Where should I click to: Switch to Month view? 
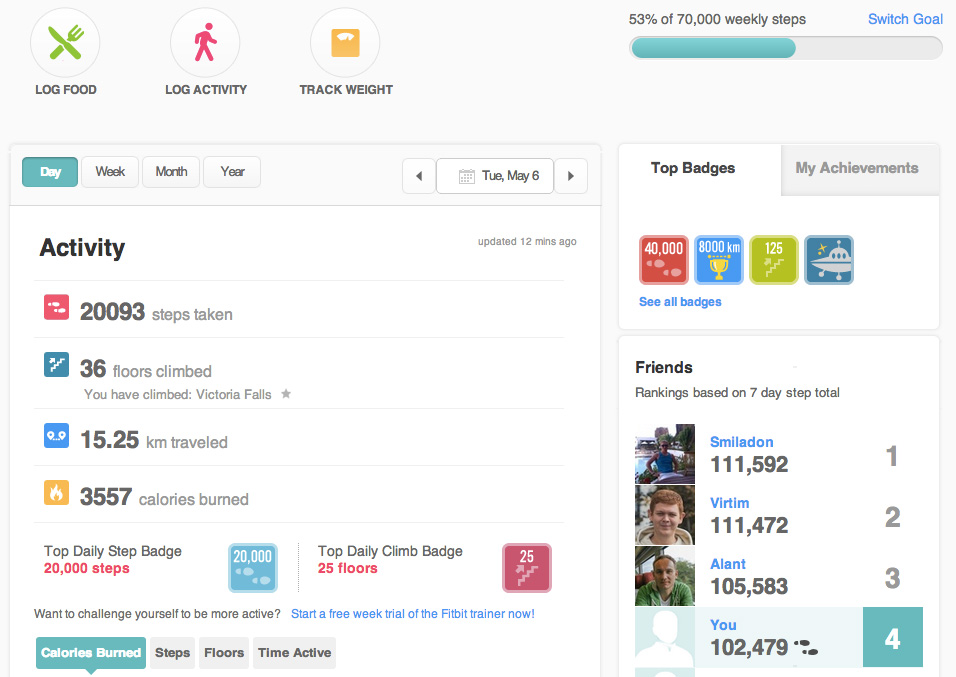pos(171,172)
